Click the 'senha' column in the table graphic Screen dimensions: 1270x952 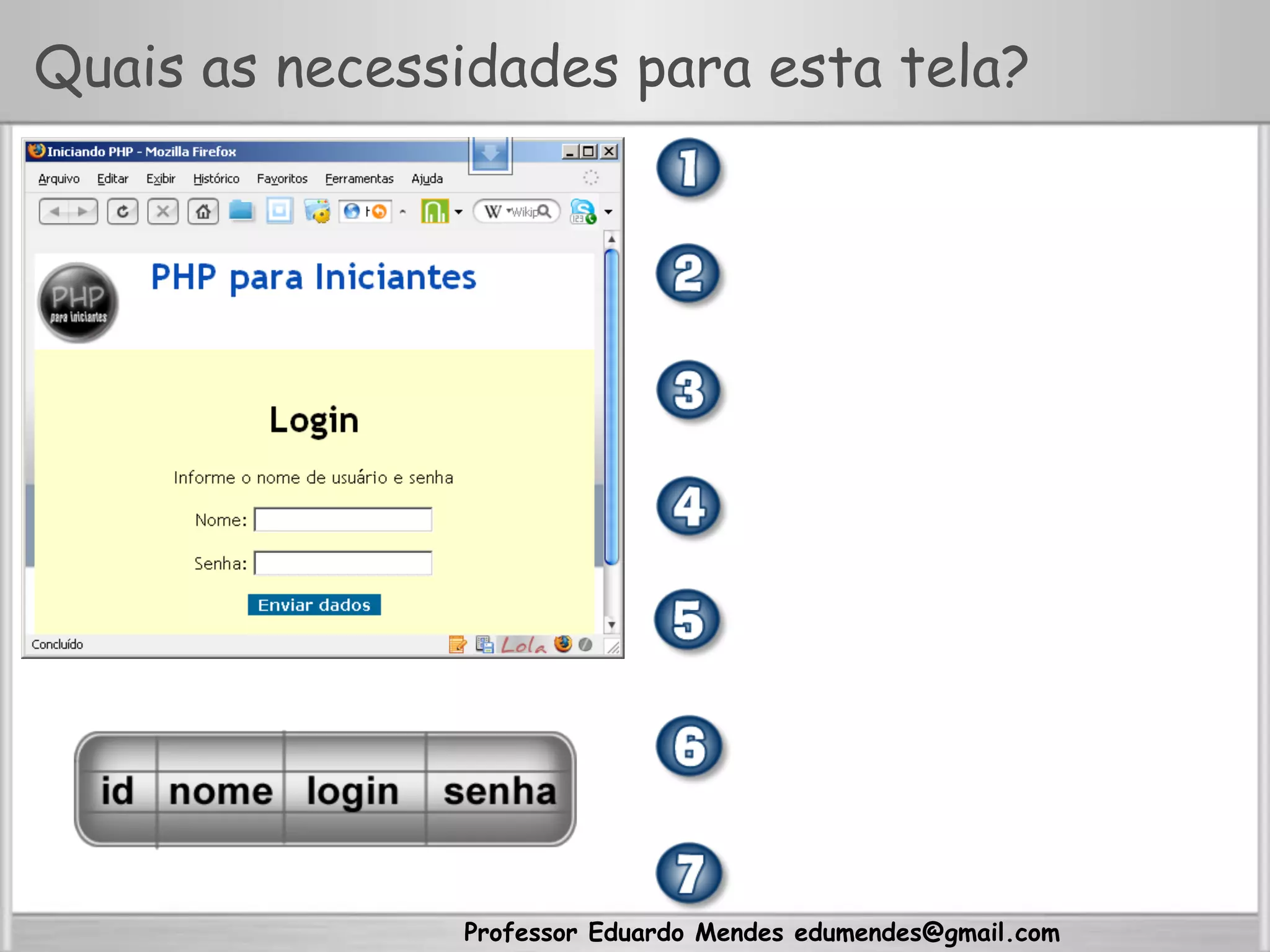click(500, 791)
